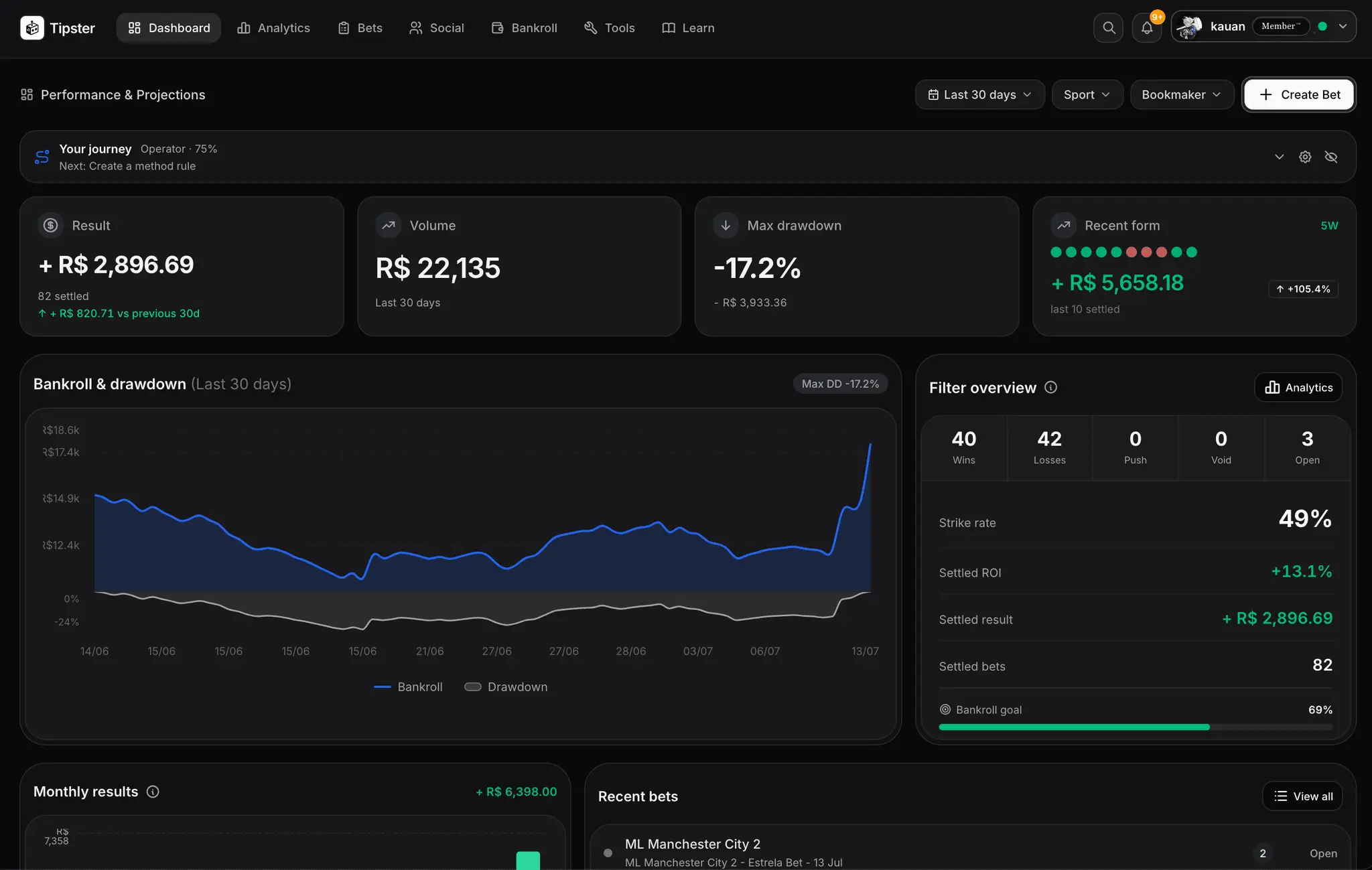
Task: Click the Member badge
Action: 1280,27
